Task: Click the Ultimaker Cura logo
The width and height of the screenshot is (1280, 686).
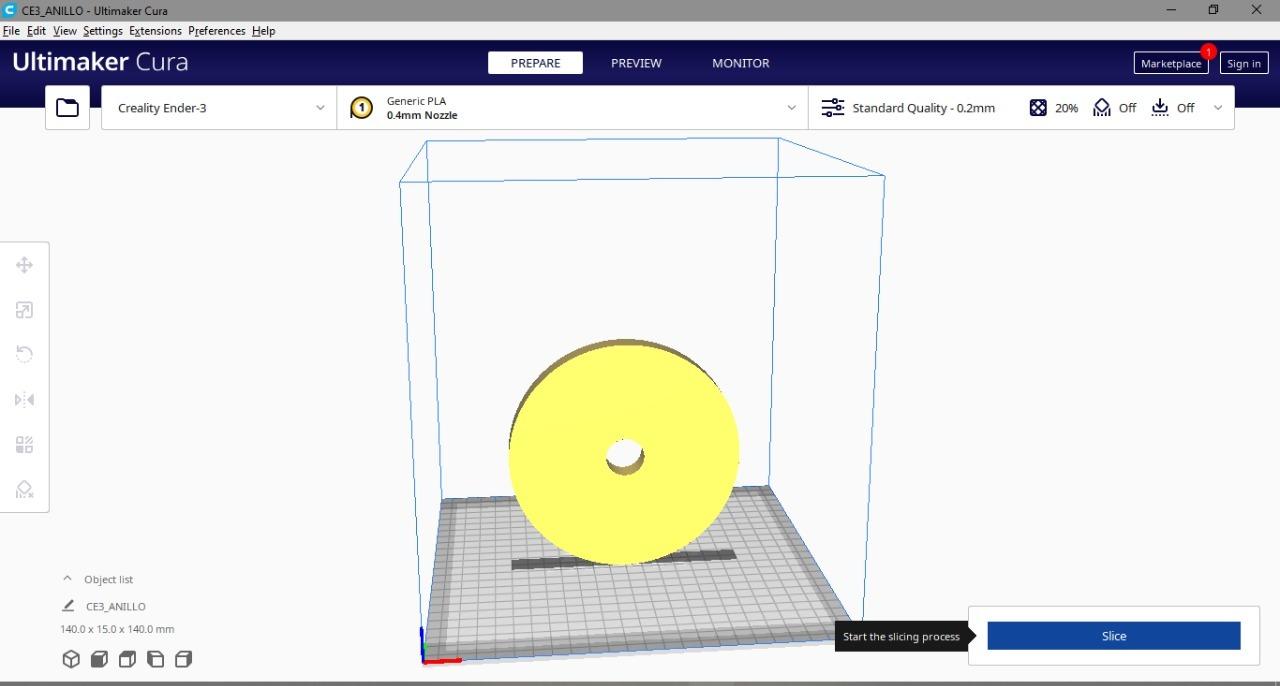Action: pyautogui.click(x=100, y=62)
